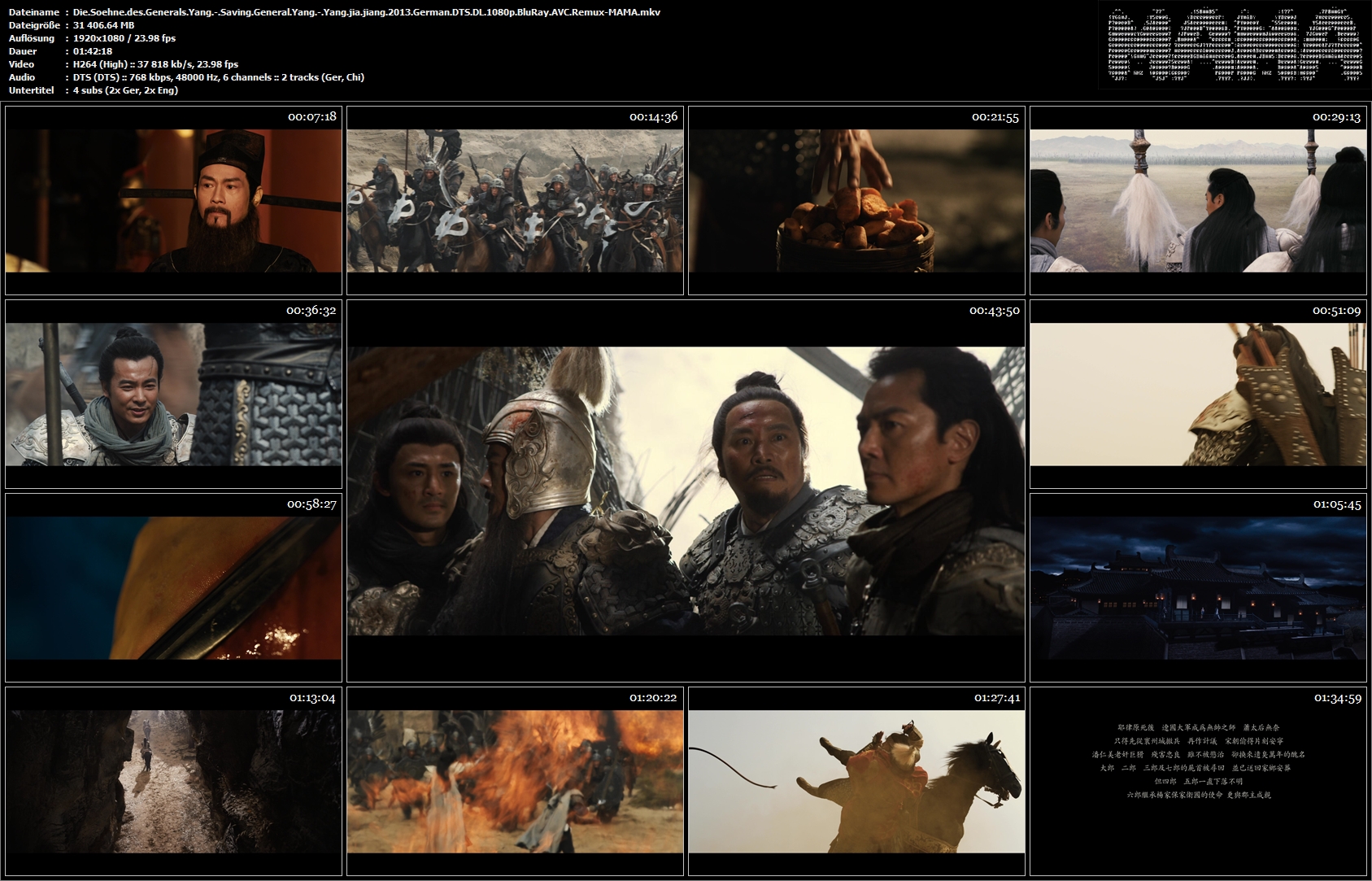Select the thumbnail at 00:58:27
This screenshot has height=881, width=1372.
[x=173, y=587]
